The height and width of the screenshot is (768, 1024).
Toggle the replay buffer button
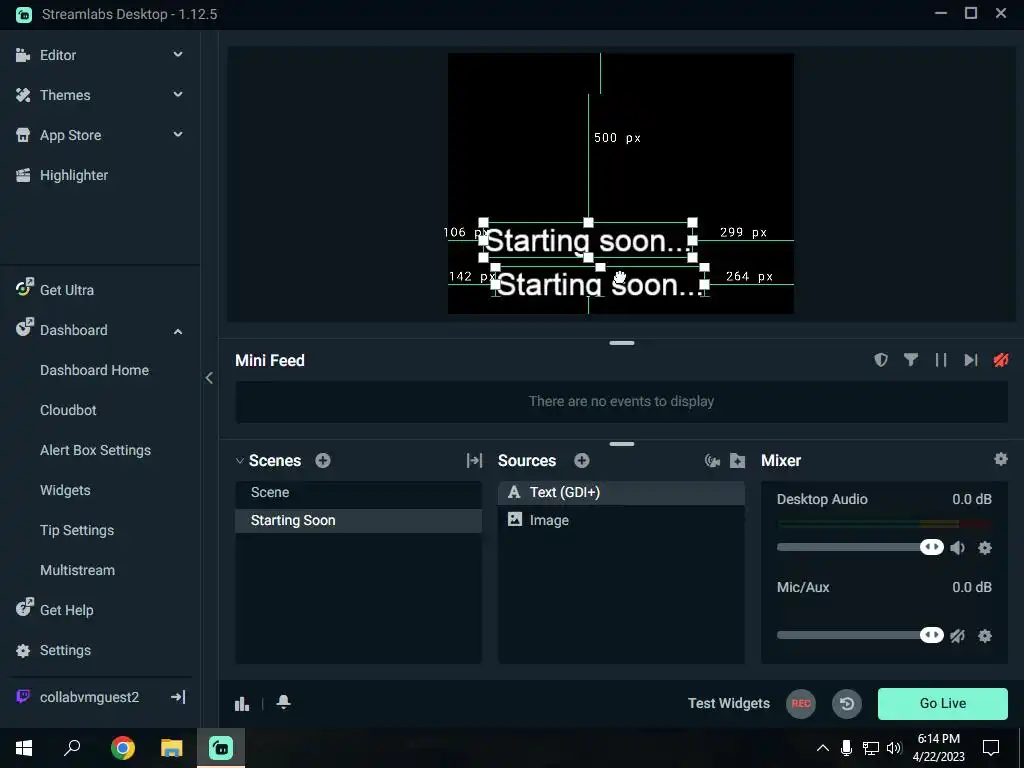847,703
